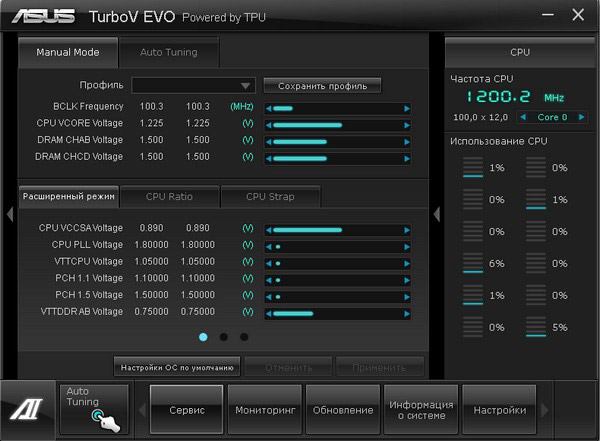Screen dimensions: 600x441
Task: Open the Сервис menu button
Action: [187, 410]
